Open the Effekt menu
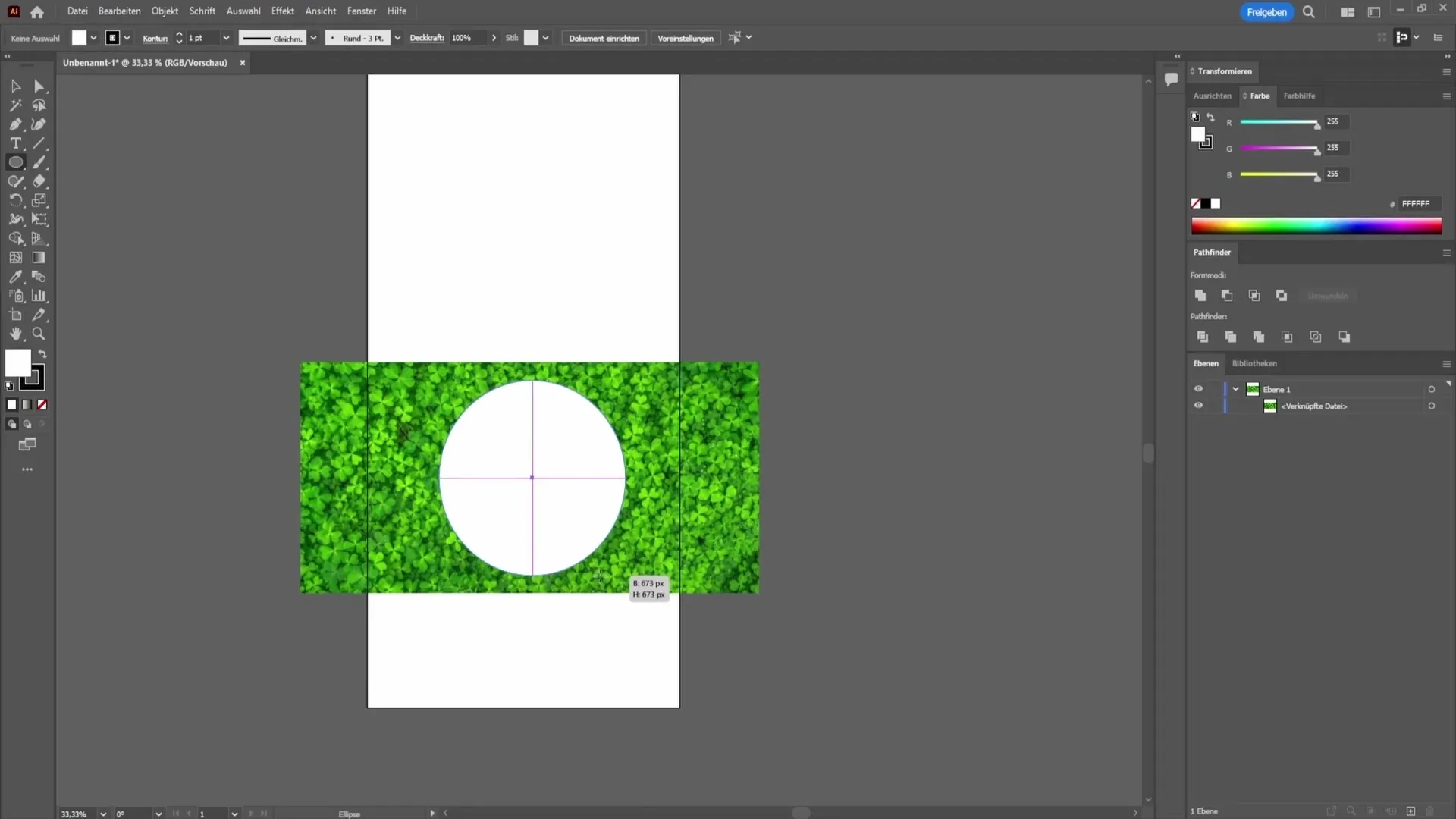The height and width of the screenshot is (819, 1456). click(283, 11)
